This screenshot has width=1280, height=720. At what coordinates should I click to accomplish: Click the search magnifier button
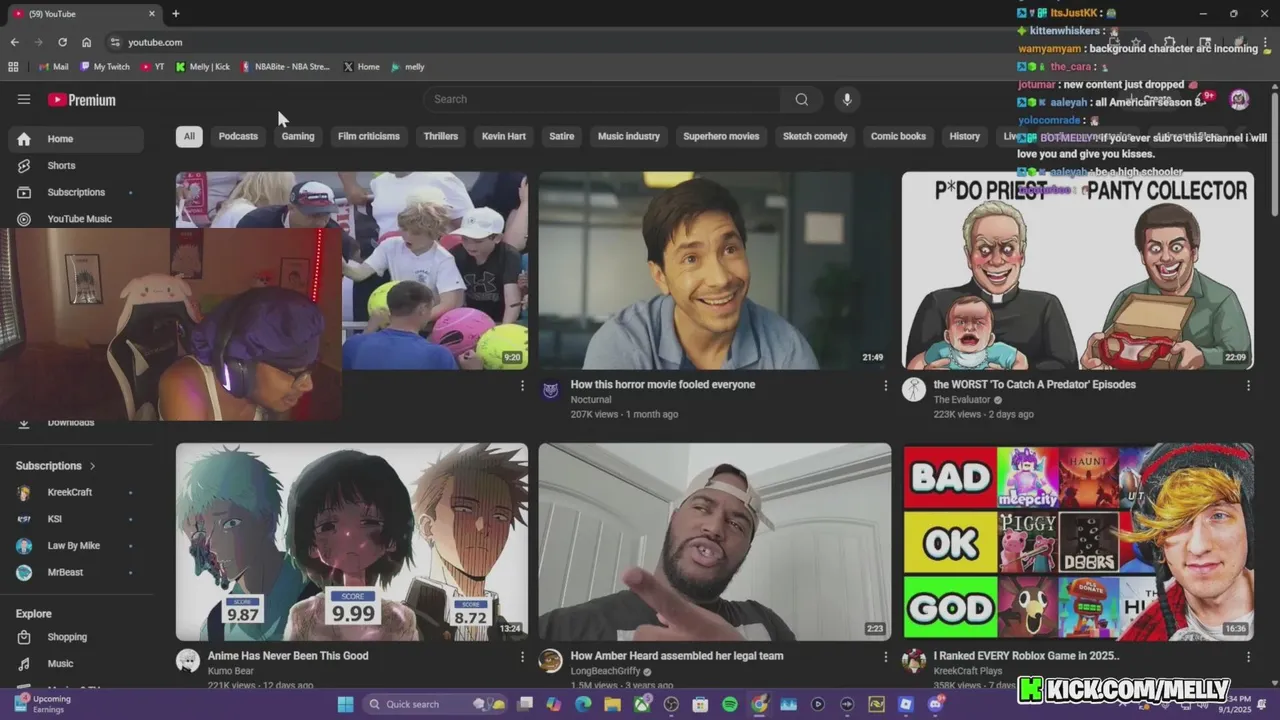click(x=801, y=99)
